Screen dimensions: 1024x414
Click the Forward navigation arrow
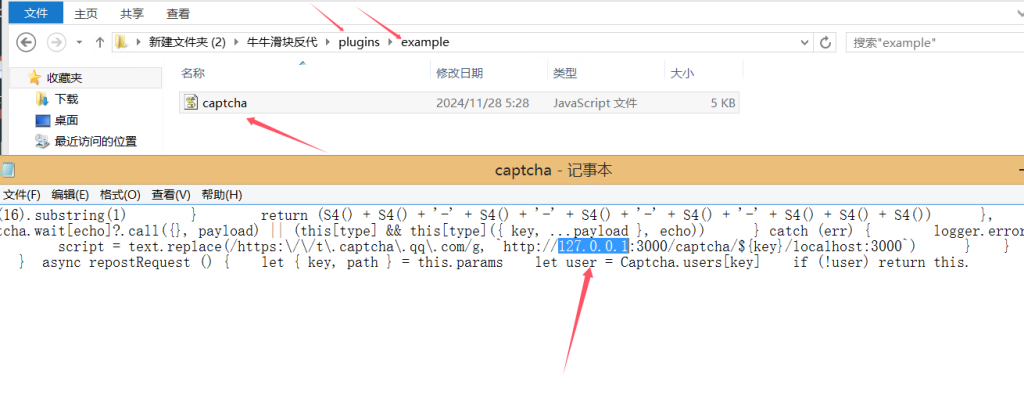pos(57,42)
